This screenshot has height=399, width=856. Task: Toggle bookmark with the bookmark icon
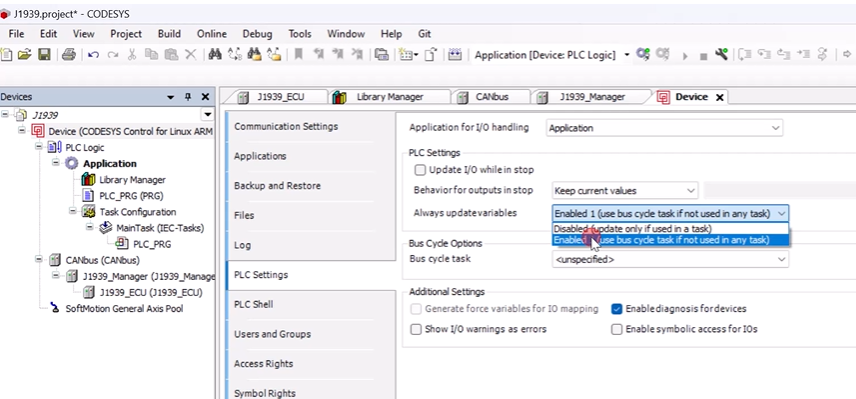pos(299,55)
